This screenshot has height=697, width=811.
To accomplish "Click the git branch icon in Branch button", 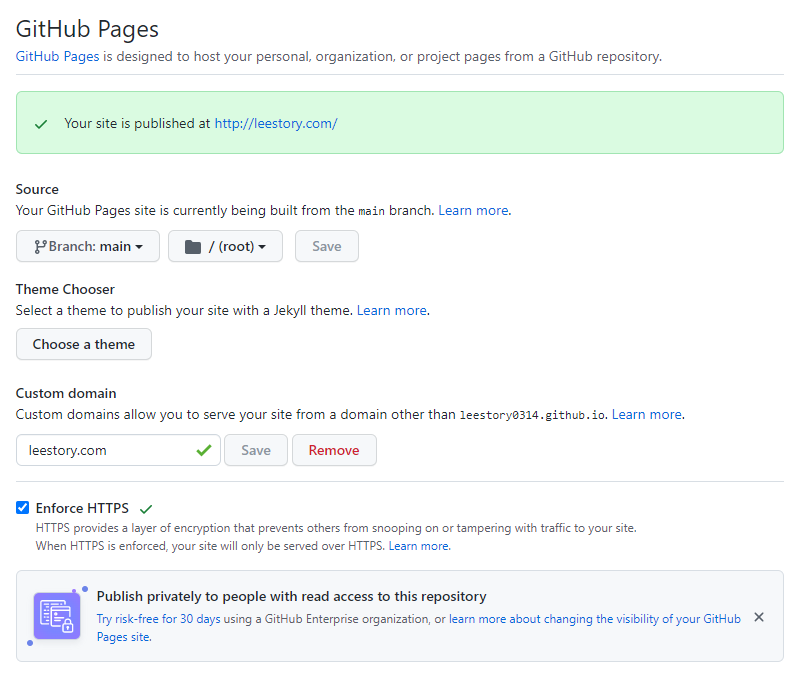I will 40,247.
